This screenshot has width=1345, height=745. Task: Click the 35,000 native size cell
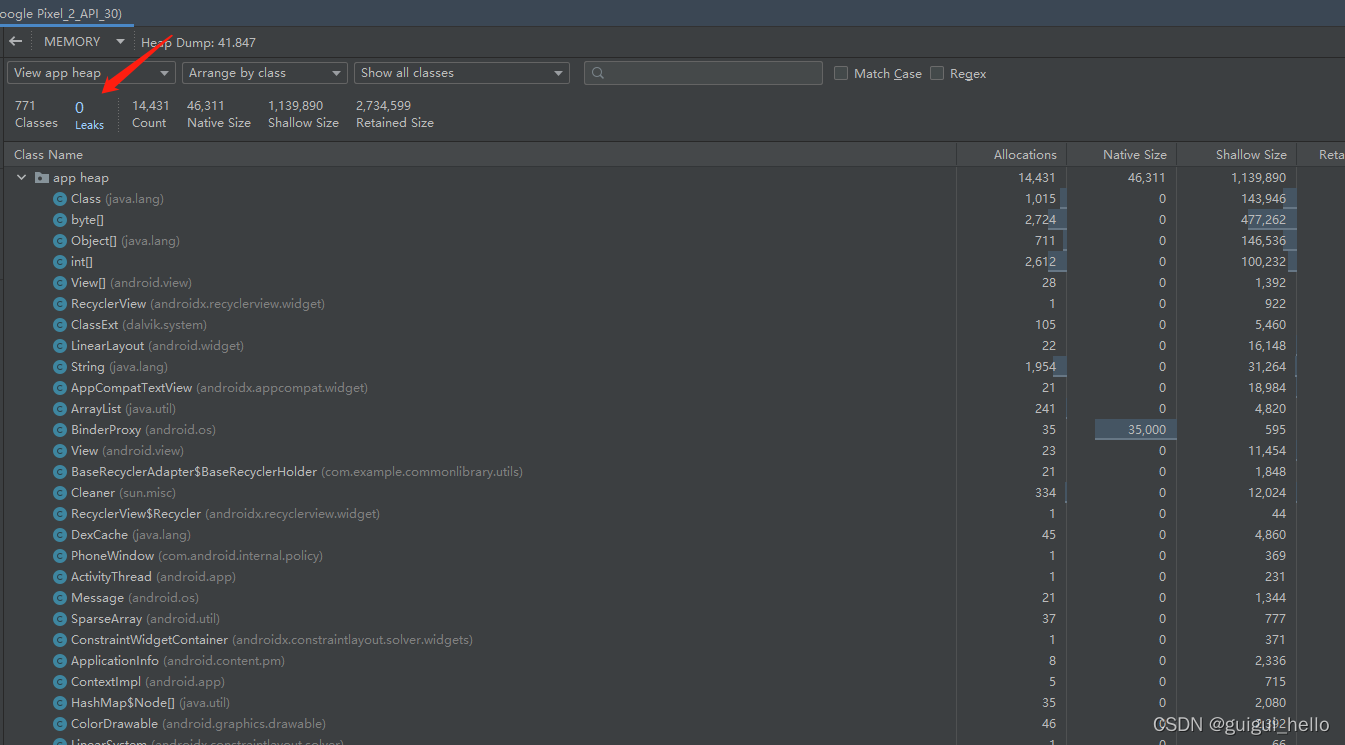tap(1135, 430)
